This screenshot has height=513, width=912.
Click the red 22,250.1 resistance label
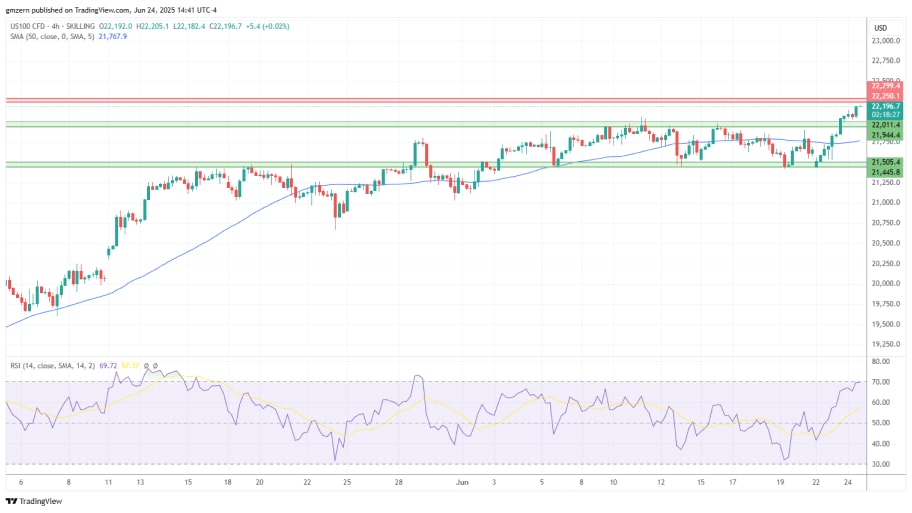[x=885, y=96]
